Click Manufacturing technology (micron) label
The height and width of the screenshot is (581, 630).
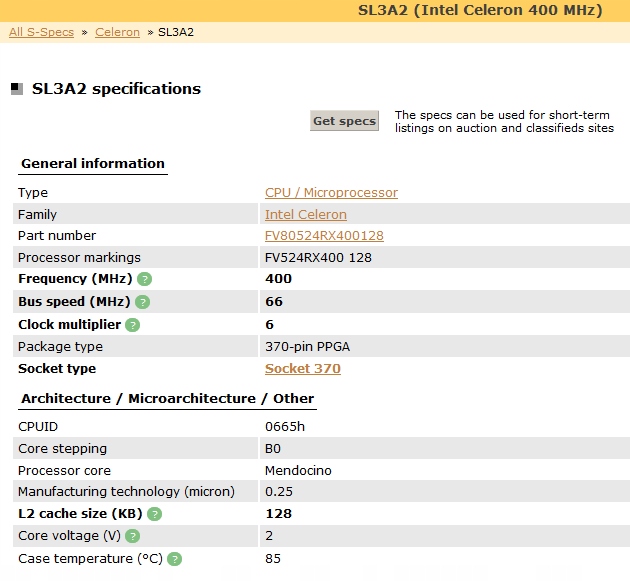(x=126, y=492)
